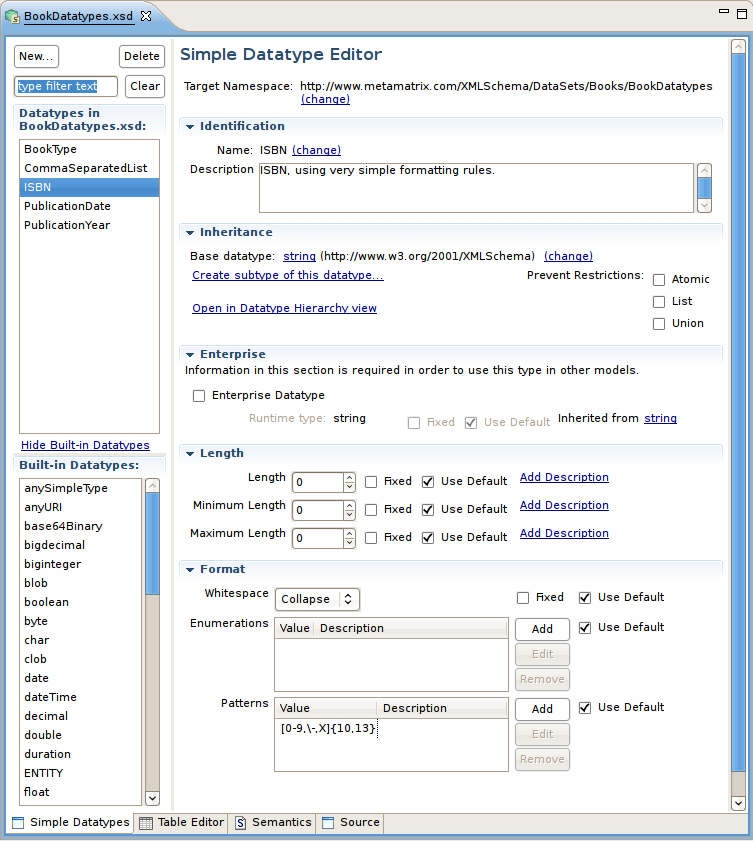Select the pattern [0-9,\-,X]{10,13} row

pos(391,728)
